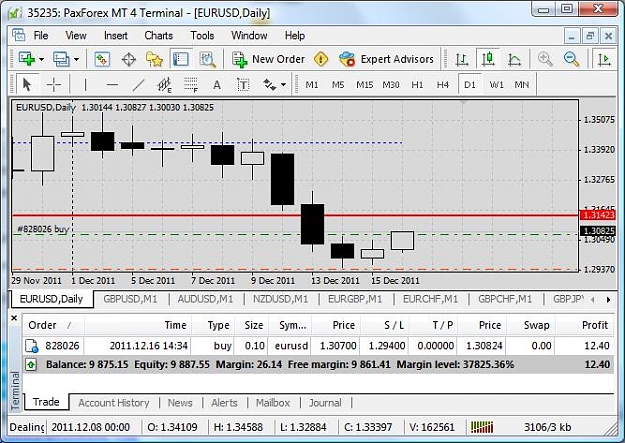The image size is (625, 443).
Task: Toggle the chart auto scroll icon
Action: point(604,59)
